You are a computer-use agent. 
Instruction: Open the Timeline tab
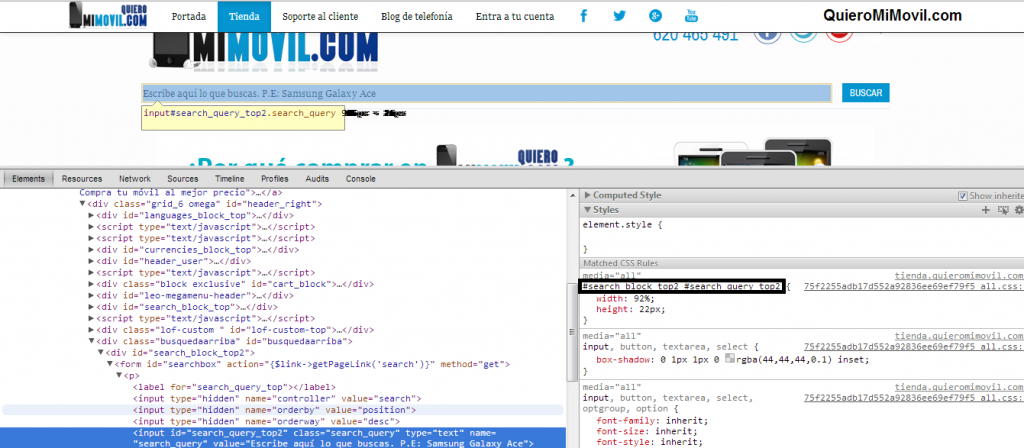[229, 178]
